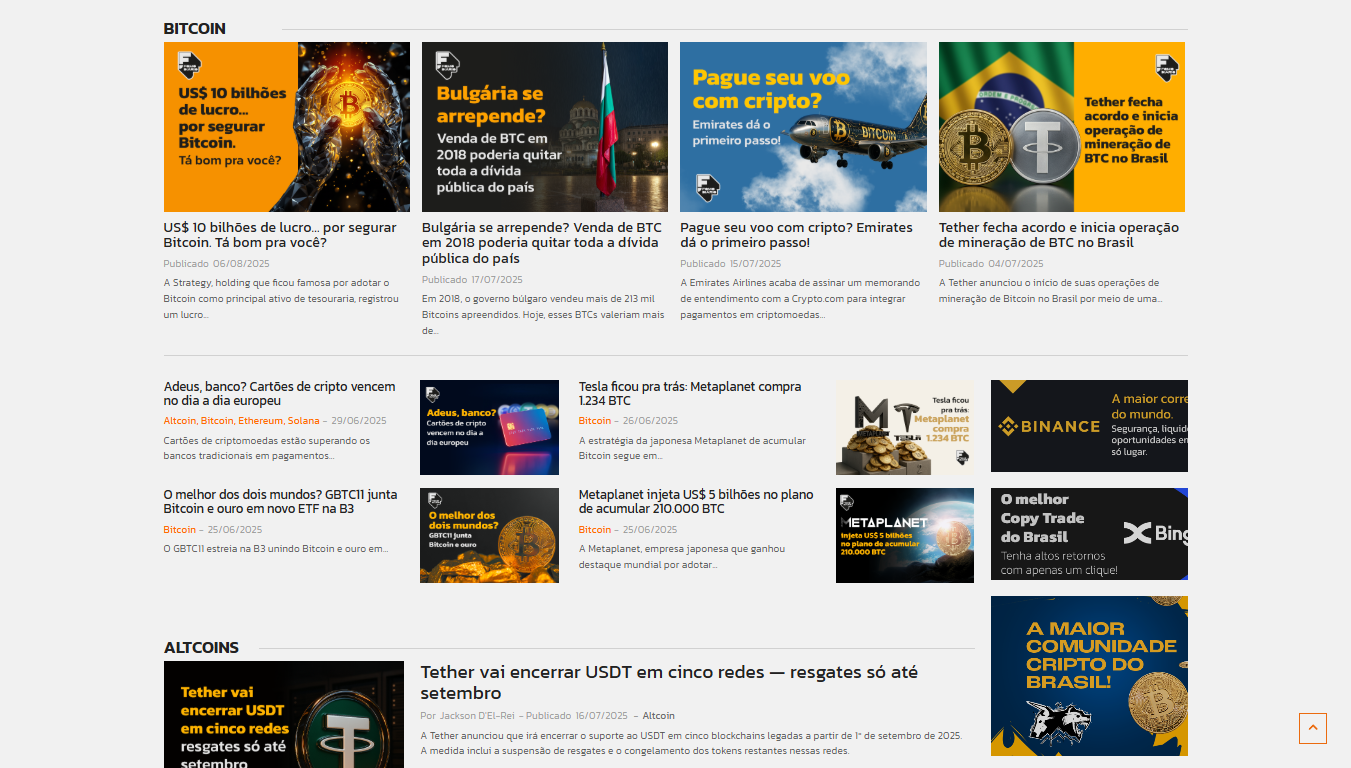The height and width of the screenshot is (768, 1351).
Task: Open 'Tether vai encerrar USDT' headline
Action: pos(668,682)
